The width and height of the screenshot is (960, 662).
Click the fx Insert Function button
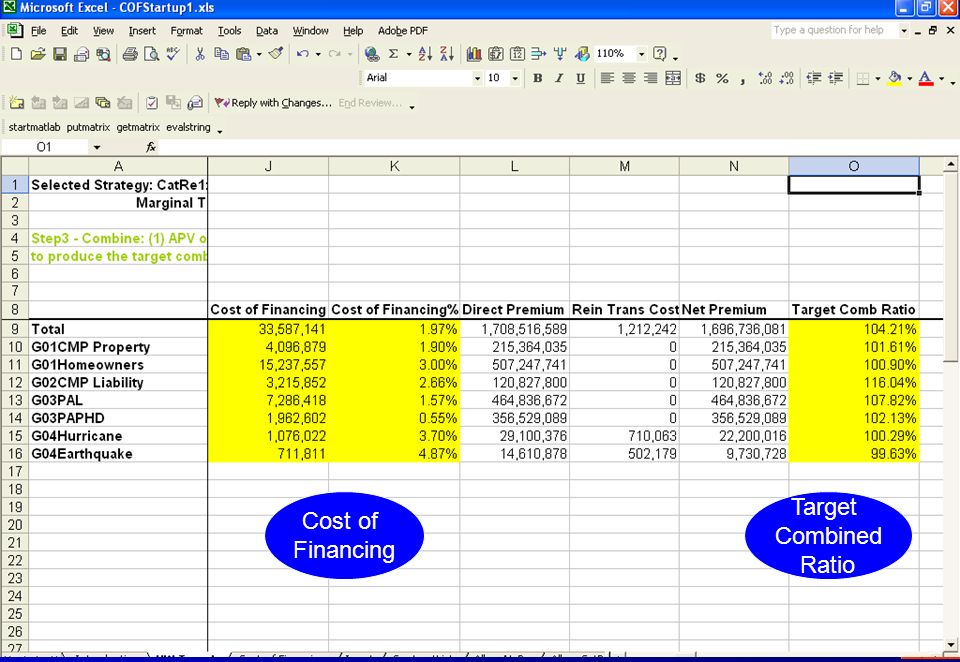[x=151, y=147]
